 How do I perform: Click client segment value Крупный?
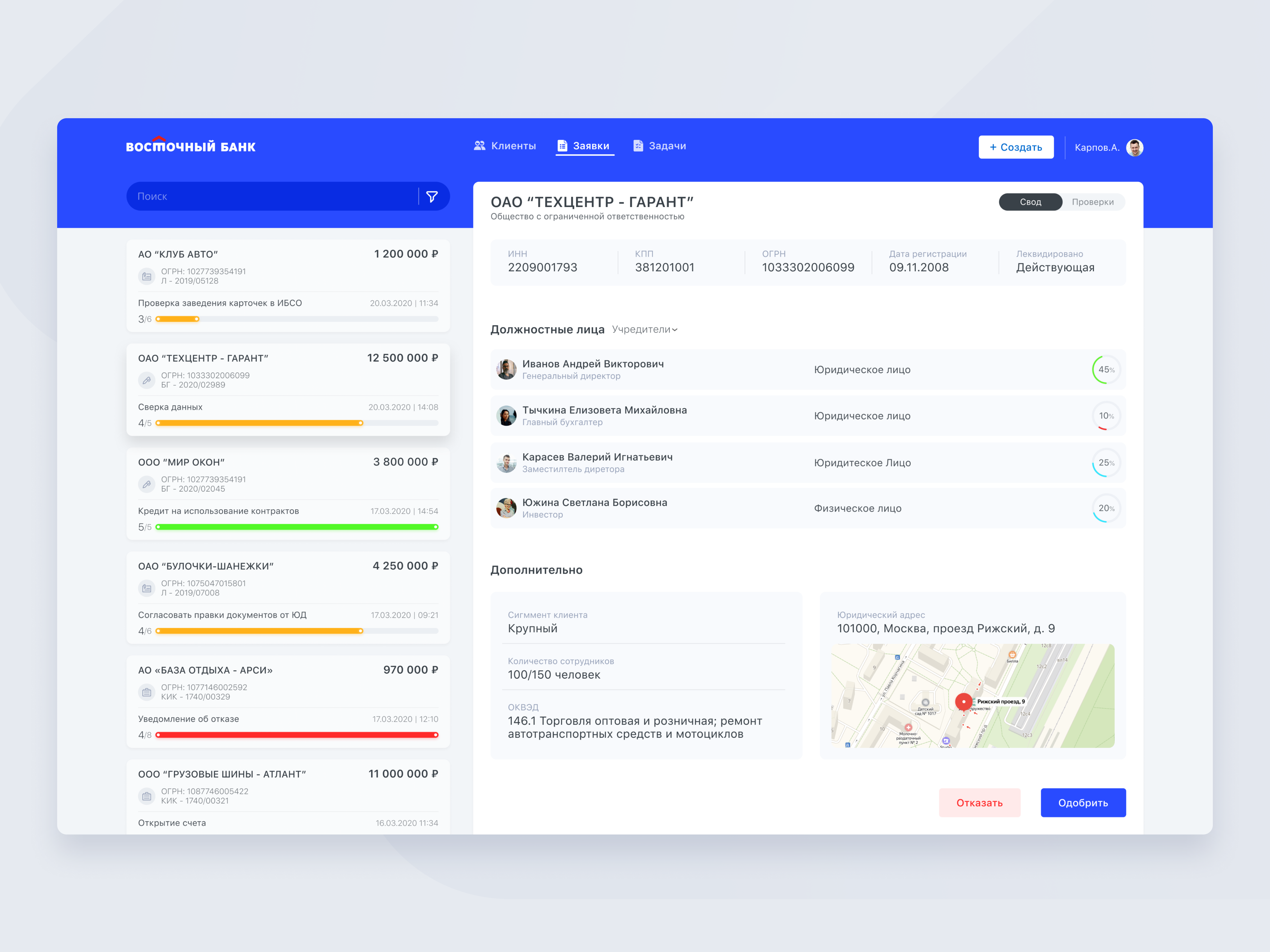tap(532, 628)
